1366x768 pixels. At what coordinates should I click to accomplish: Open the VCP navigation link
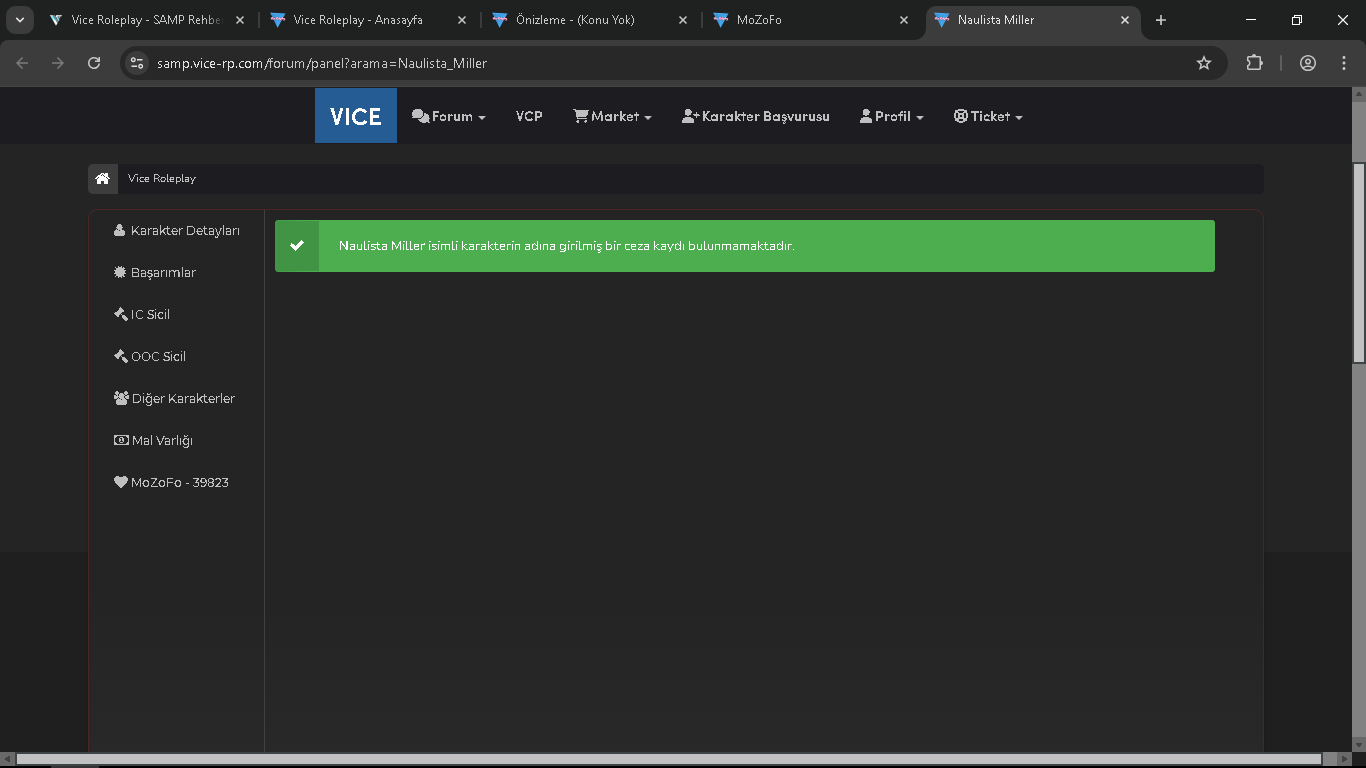tap(529, 117)
